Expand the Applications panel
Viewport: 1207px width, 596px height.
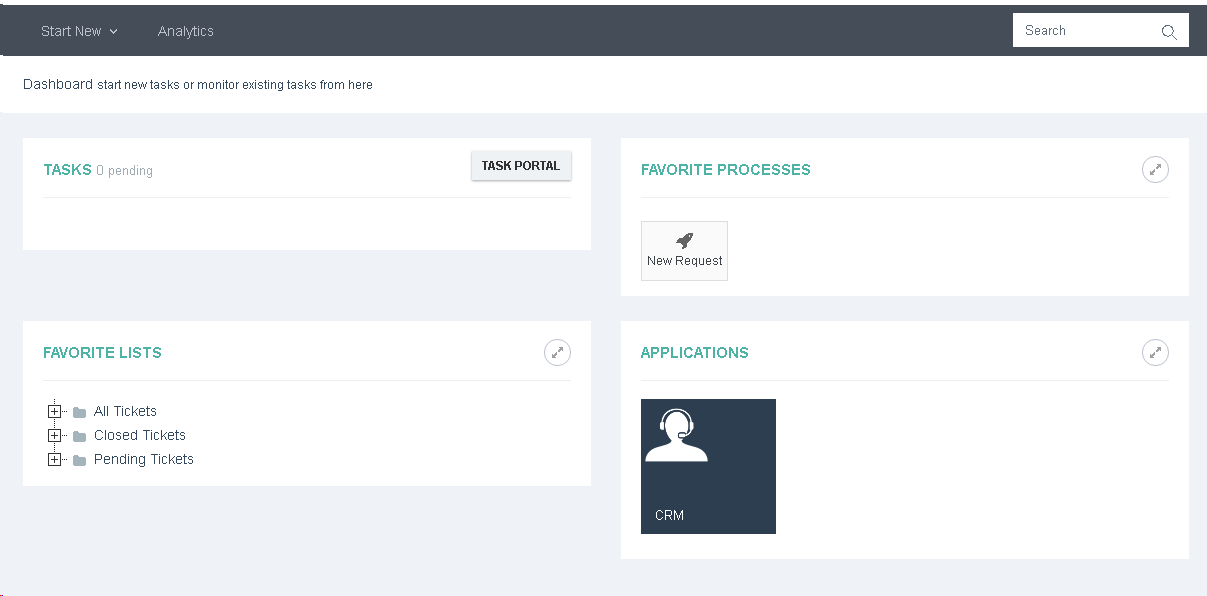[x=1155, y=353]
